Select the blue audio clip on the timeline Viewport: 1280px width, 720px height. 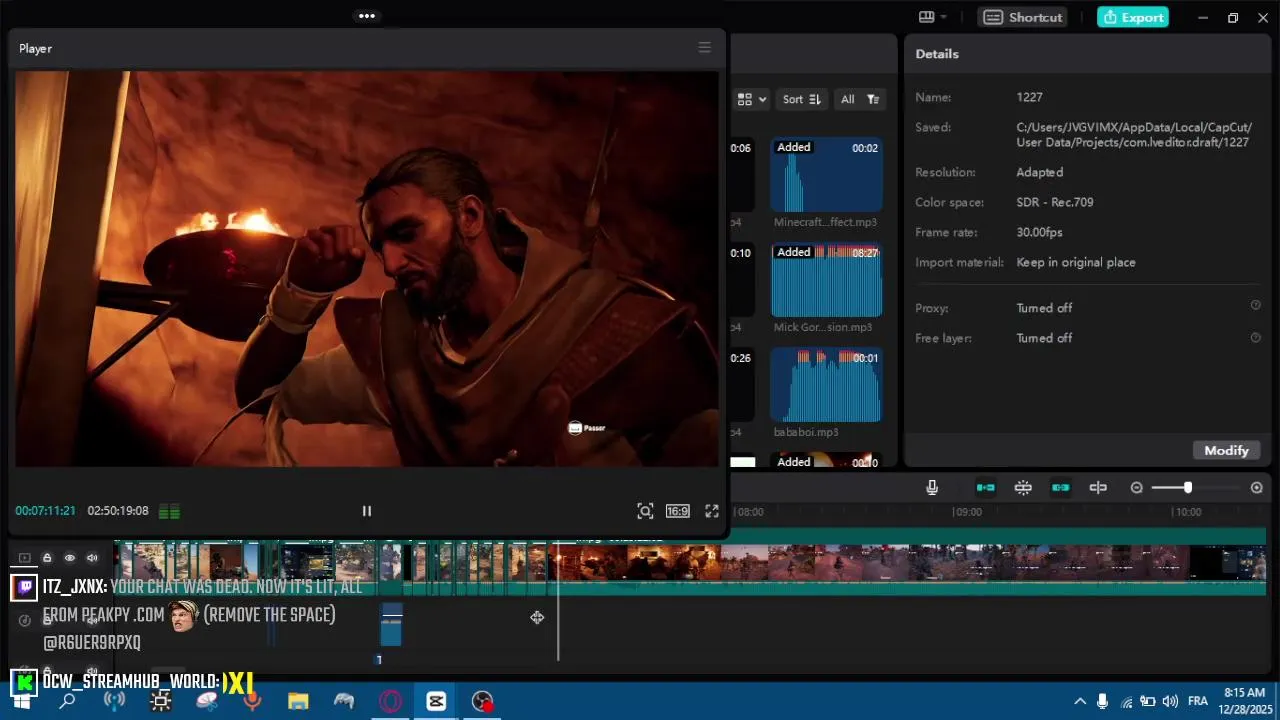[x=391, y=624]
